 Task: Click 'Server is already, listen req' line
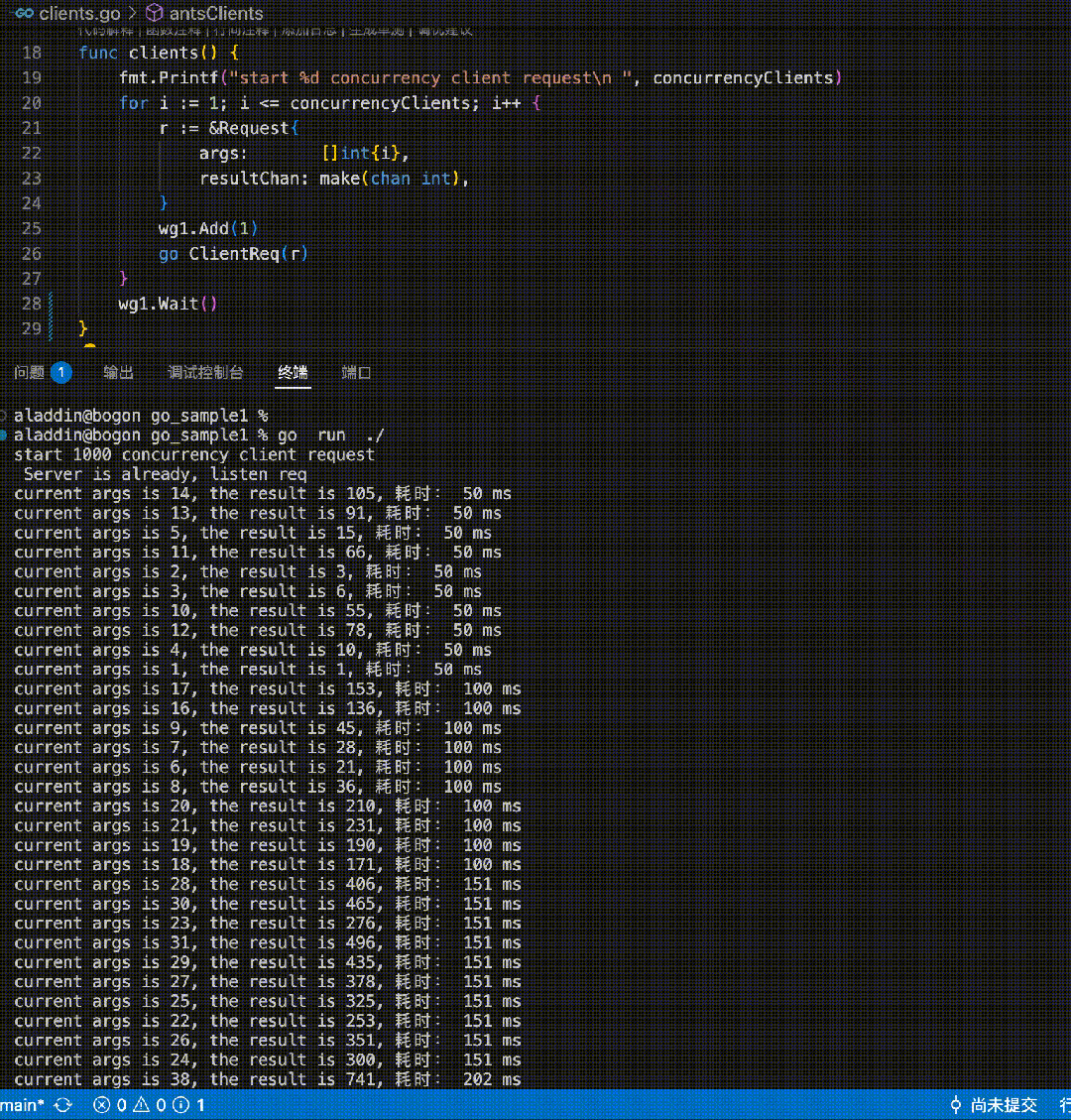pyautogui.click(x=165, y=474)
